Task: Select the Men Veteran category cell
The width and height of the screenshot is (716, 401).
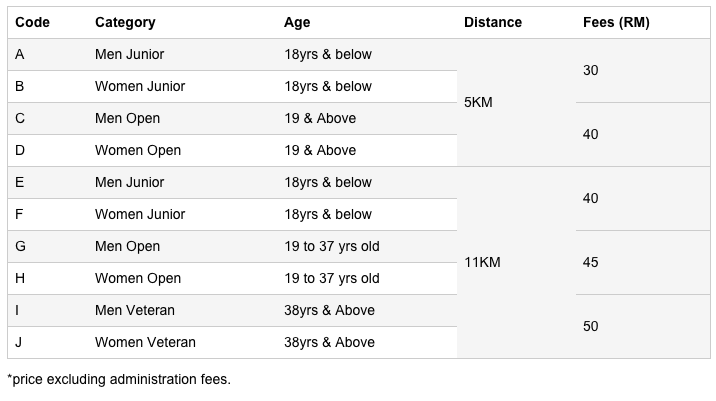Action: click(135, 310)
